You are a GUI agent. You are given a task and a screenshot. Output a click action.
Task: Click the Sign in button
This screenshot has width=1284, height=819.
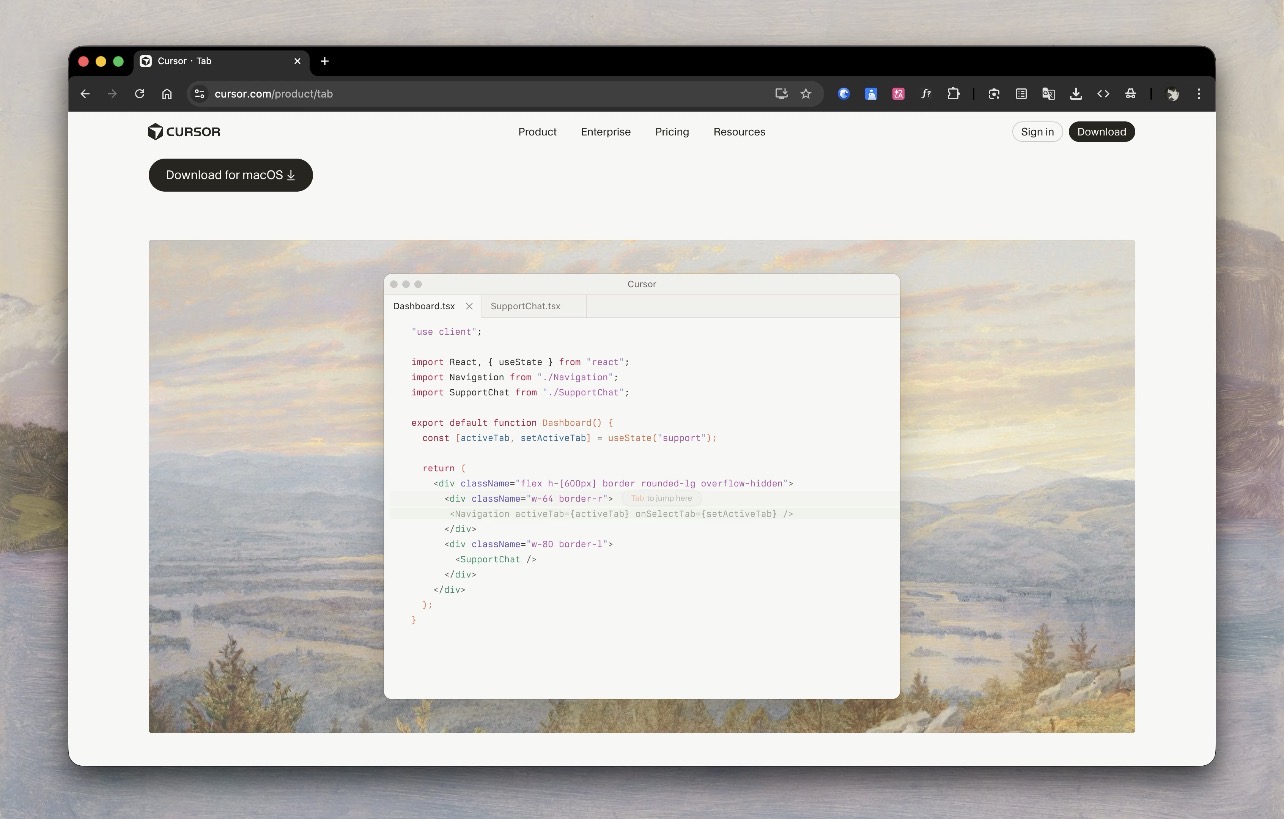pyautogui.click(x=1037, y=132)
